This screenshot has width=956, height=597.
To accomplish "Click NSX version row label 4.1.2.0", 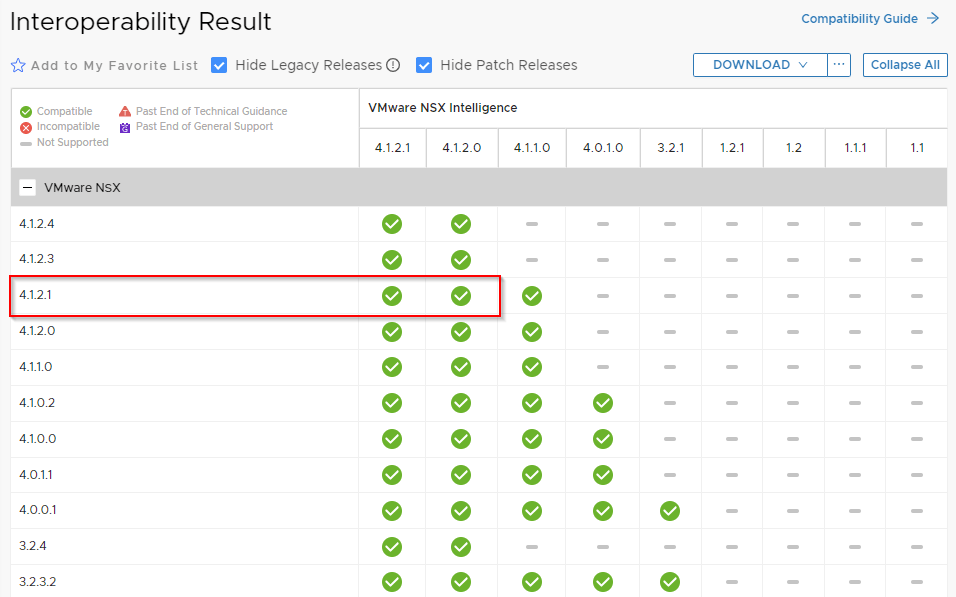I will tap(37, 331).
